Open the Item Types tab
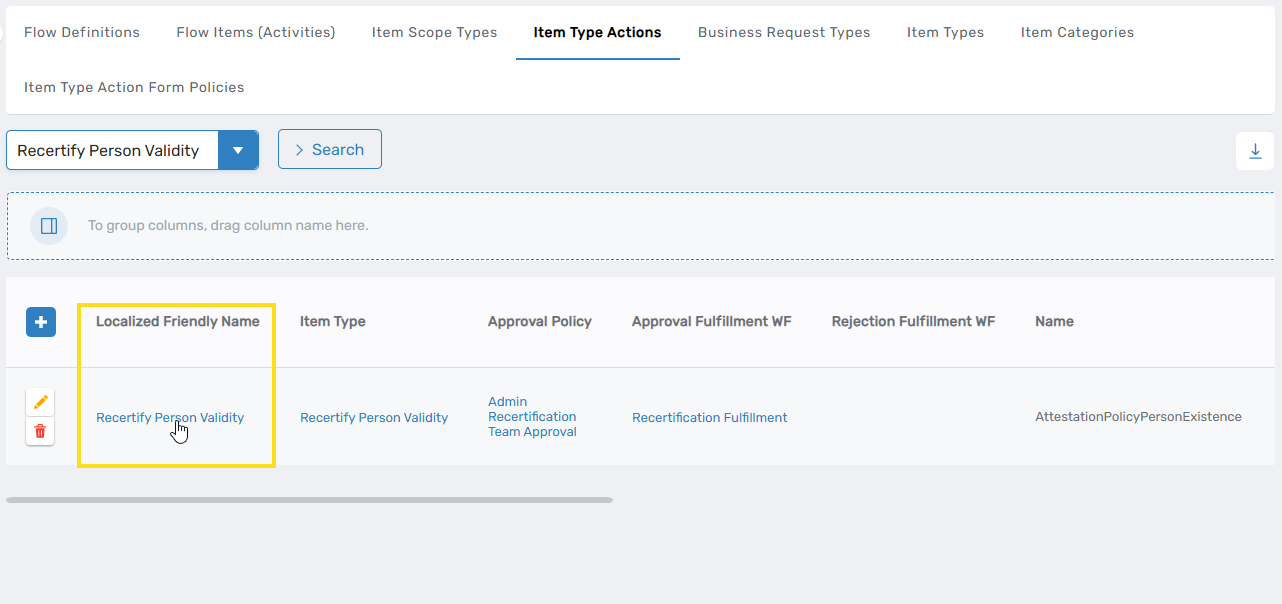The height and width of the screenshot is (604, 1282). [x=945, y=32]
